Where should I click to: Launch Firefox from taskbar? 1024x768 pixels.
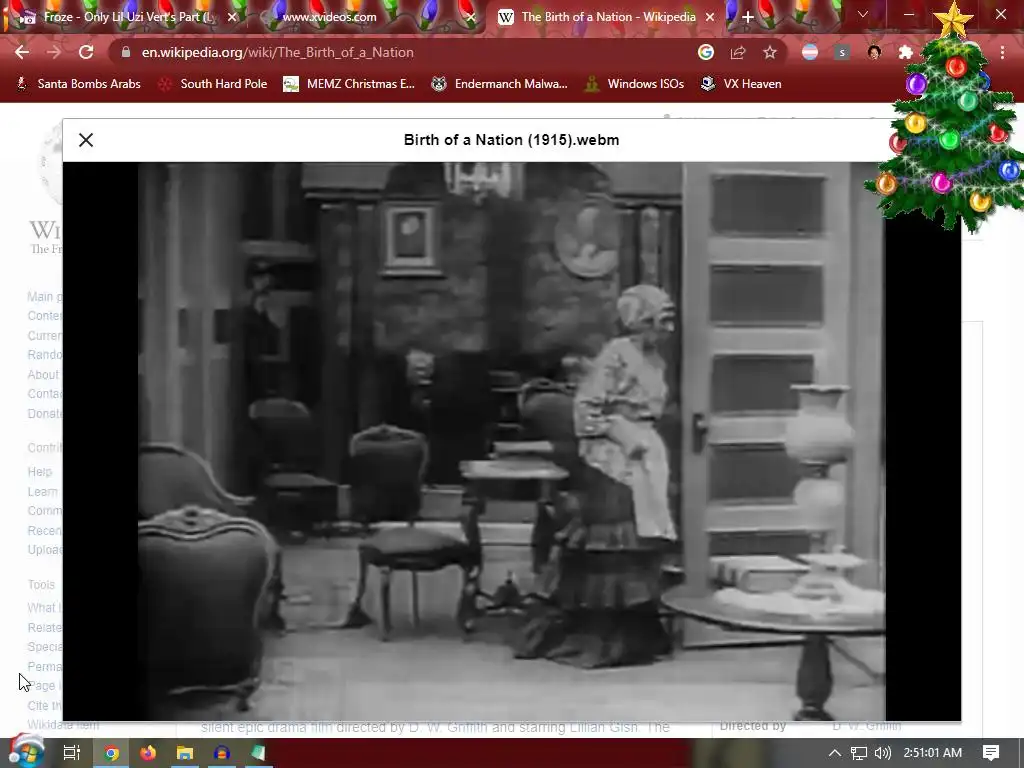[148, 753]
